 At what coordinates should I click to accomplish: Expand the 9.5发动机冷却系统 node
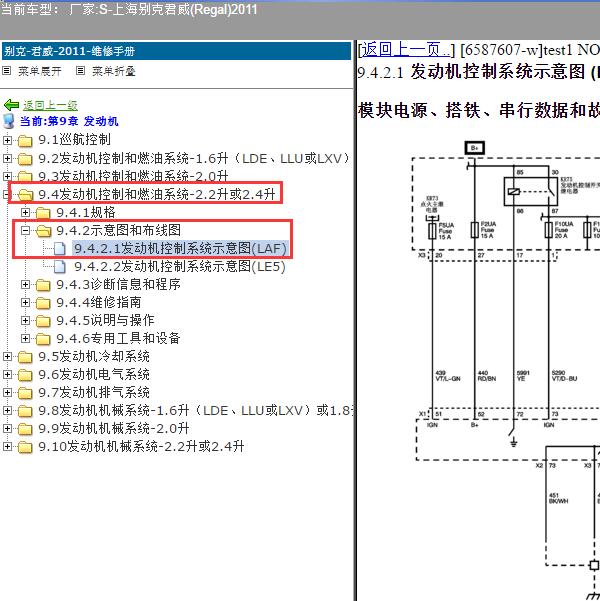point(7,356)
